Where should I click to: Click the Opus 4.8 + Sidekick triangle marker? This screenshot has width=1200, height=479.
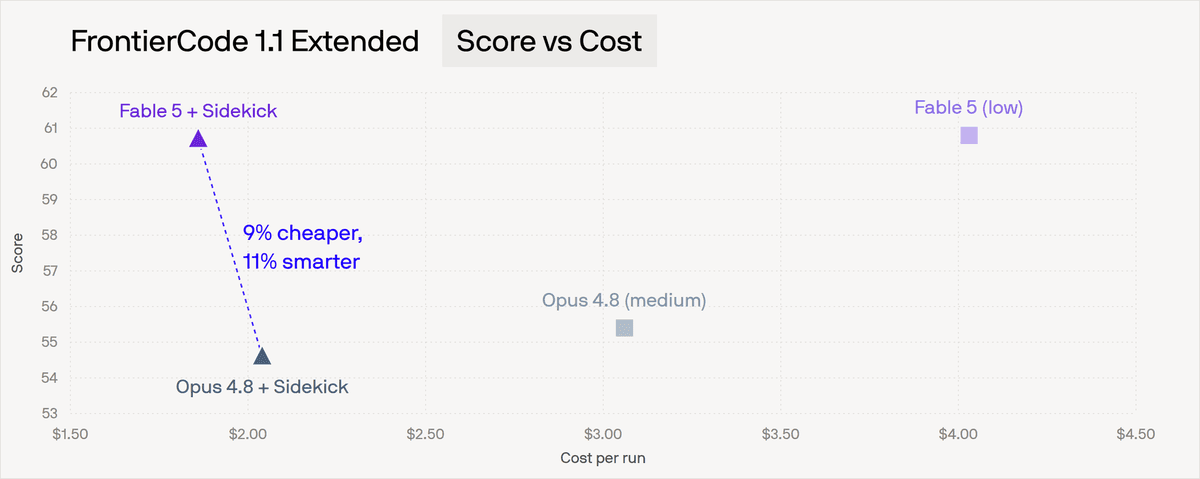pyautogui.click(x=262, y=355)
